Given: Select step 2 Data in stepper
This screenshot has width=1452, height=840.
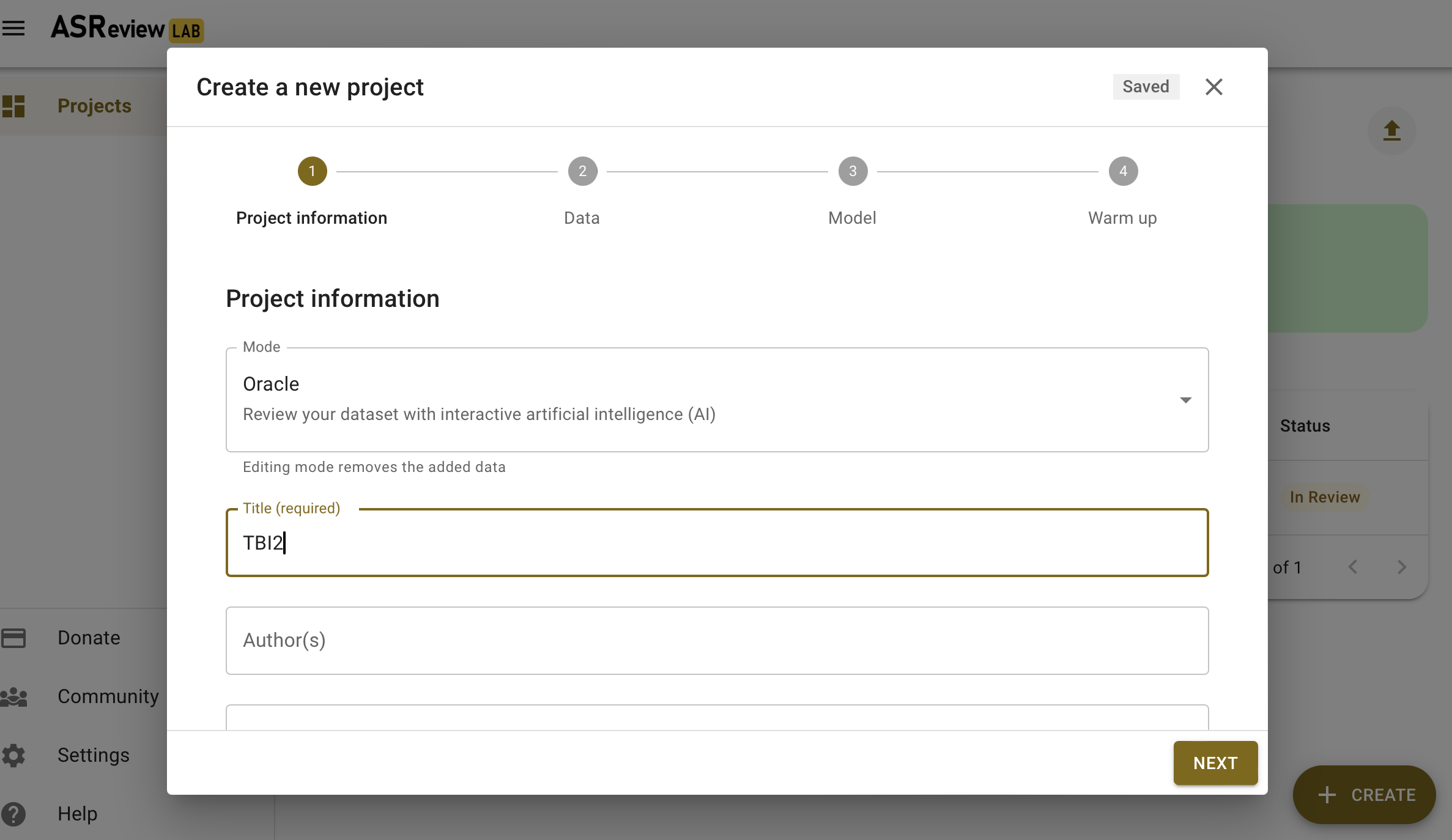Looking at the screenshot, I should click(582, 171).
